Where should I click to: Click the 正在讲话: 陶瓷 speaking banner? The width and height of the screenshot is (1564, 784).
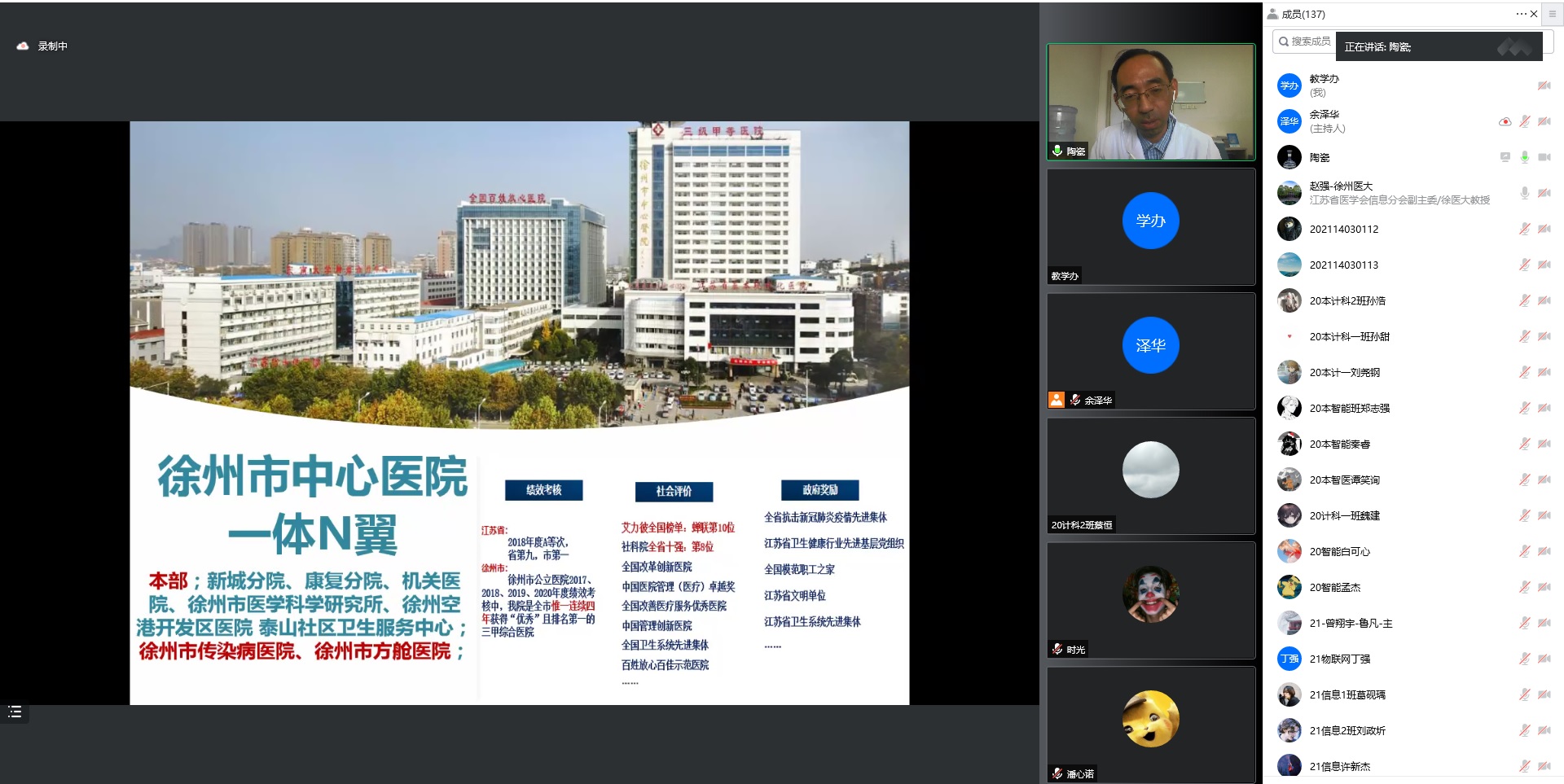[x=1439, y=46]
